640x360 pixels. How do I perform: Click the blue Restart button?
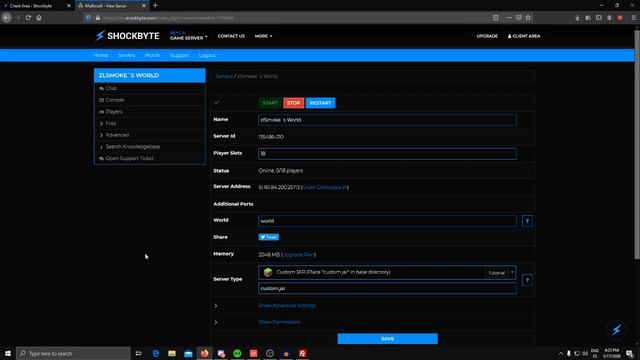(320, 103)
